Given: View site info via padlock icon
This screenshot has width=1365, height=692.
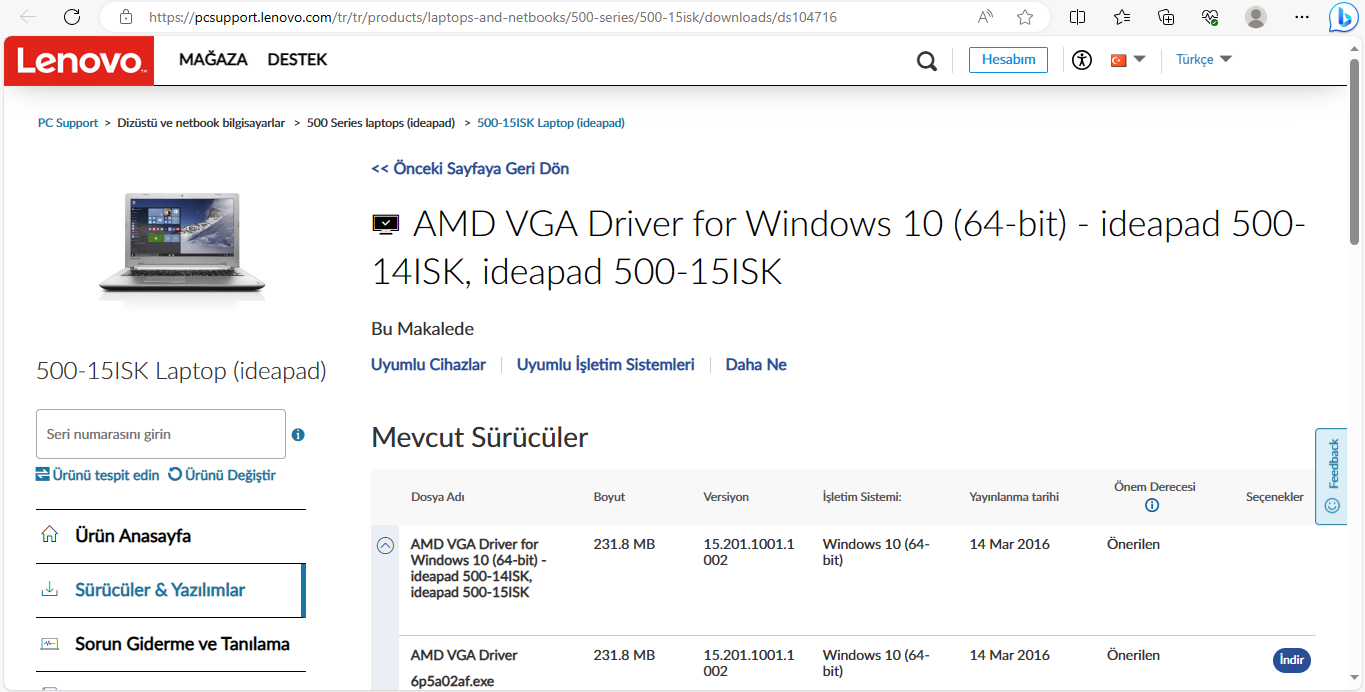Looking at the screenshot, I should coord(125,17).
